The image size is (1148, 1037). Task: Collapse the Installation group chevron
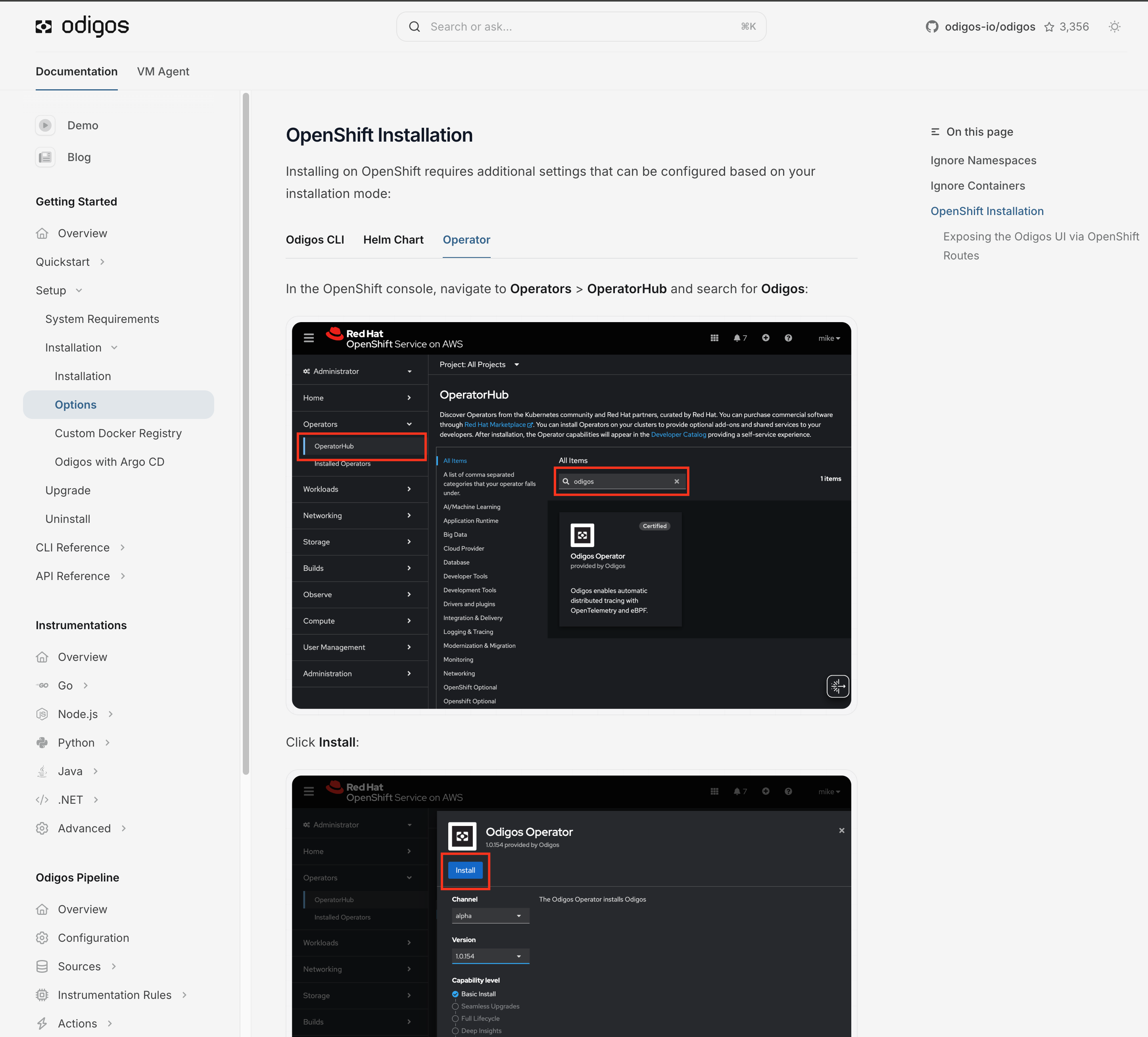(115, 348)
